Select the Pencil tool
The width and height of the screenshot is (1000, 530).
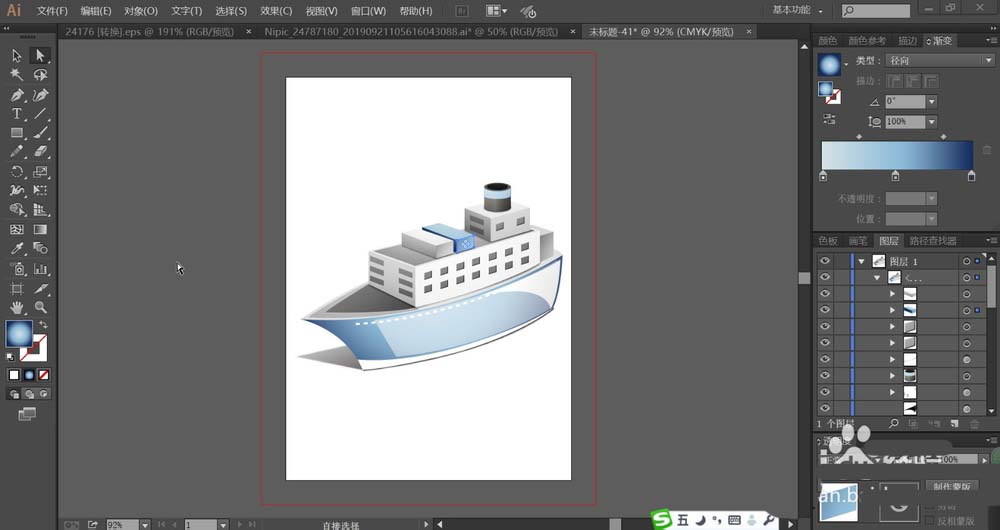pyautogui.click(x=17, y=152)
